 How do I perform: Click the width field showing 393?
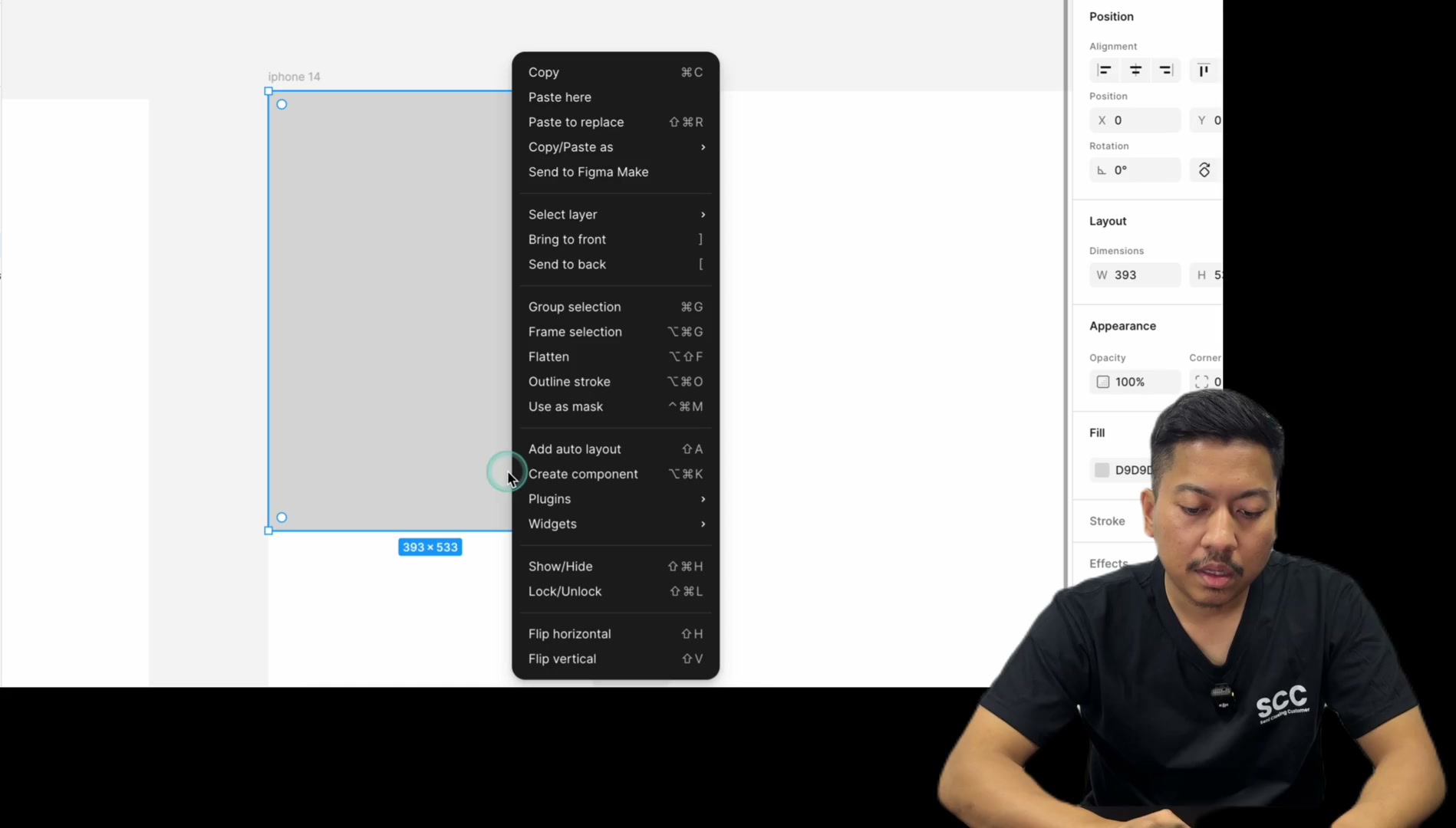pos(1135,275)
